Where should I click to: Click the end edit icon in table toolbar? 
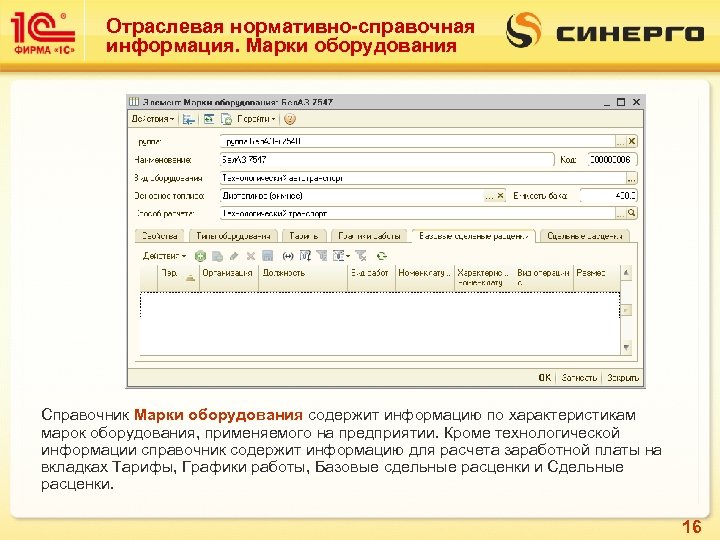(267, 256)
